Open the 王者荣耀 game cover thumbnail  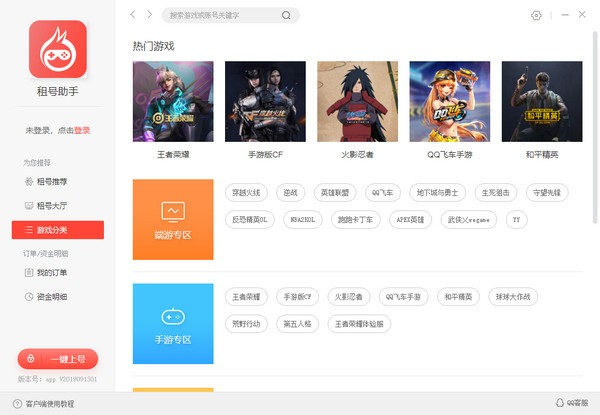173,101
